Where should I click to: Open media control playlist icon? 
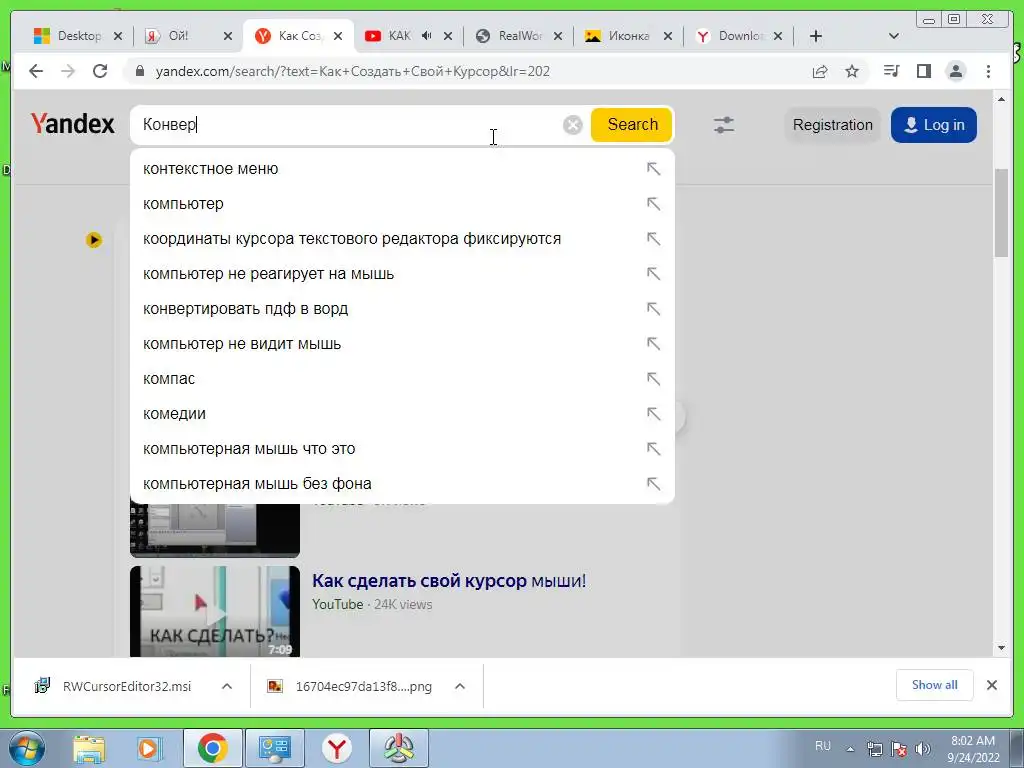pos(891,71)
